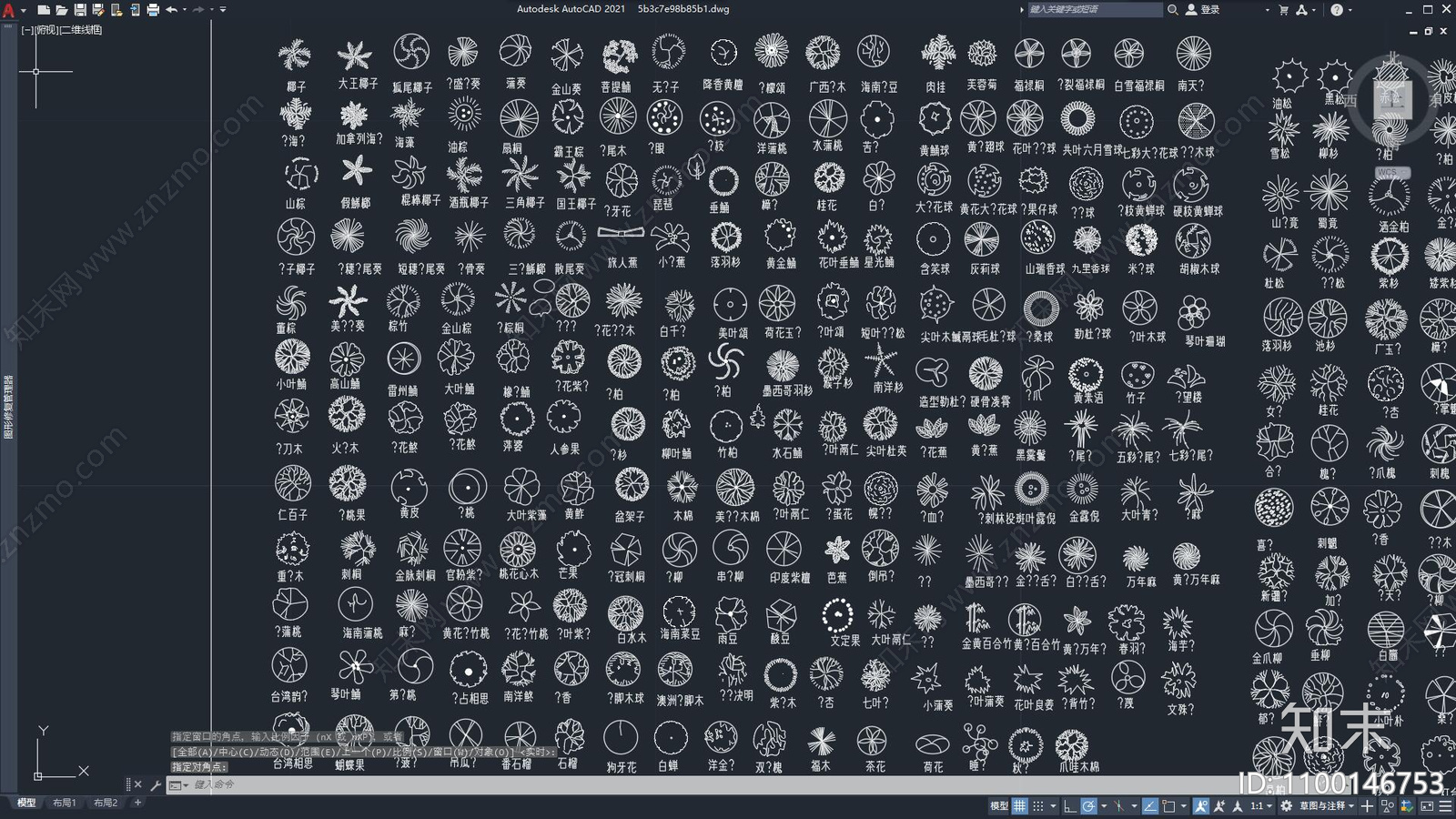Toggle clean screen icon
The image size is (1456, 819).
click(1427, 806)
